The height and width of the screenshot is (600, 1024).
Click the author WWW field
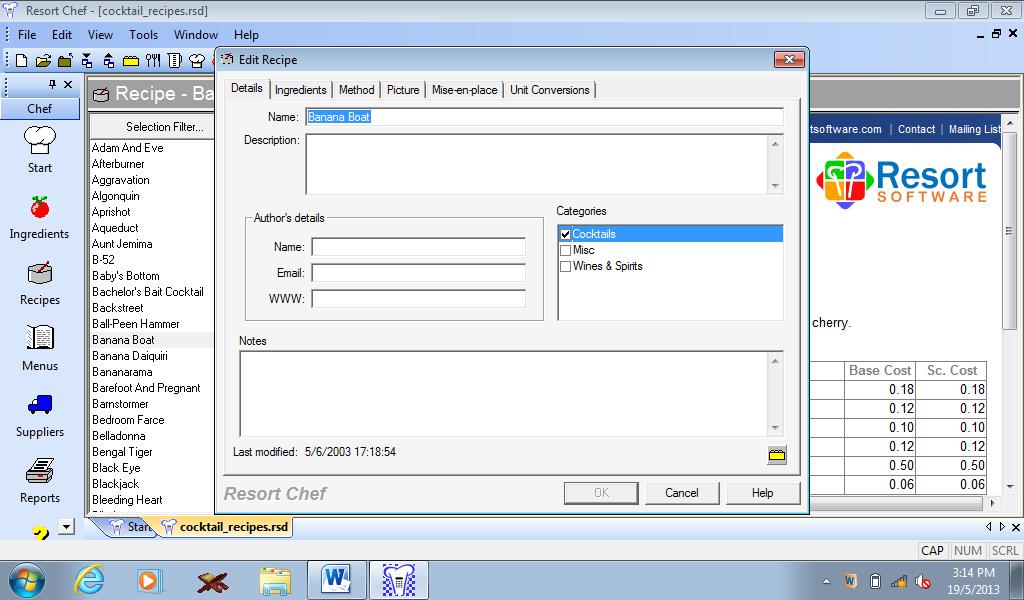(419, 299)
